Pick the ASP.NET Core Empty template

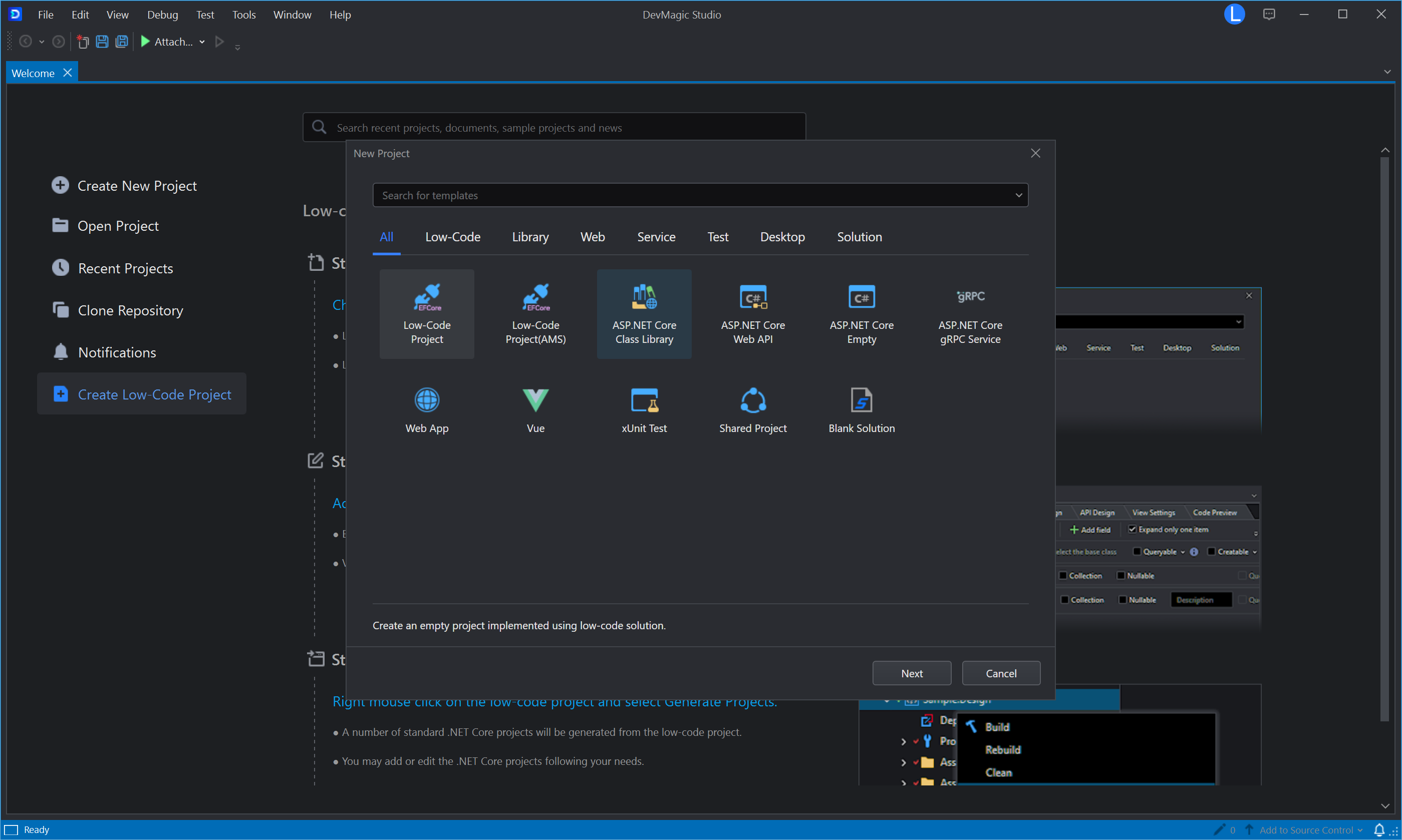point(861,313)
